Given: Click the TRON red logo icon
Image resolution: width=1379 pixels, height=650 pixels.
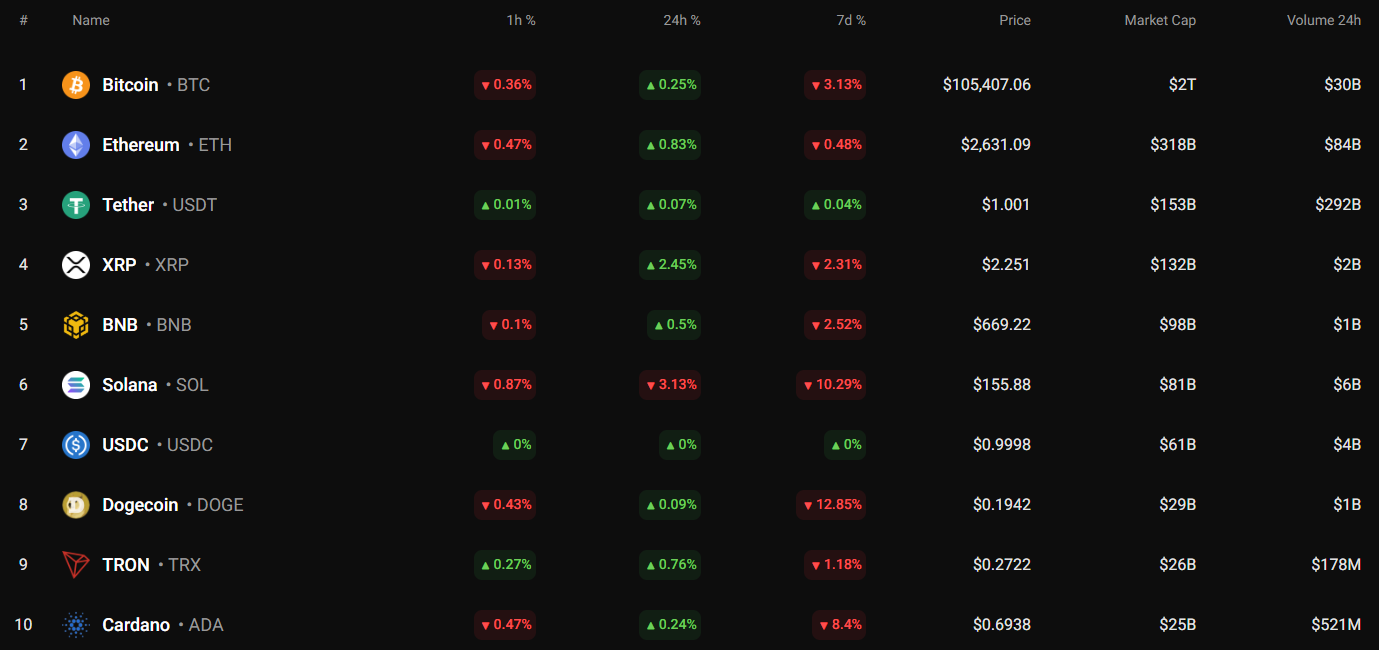Looking at the screenshot, I should 76,565.
